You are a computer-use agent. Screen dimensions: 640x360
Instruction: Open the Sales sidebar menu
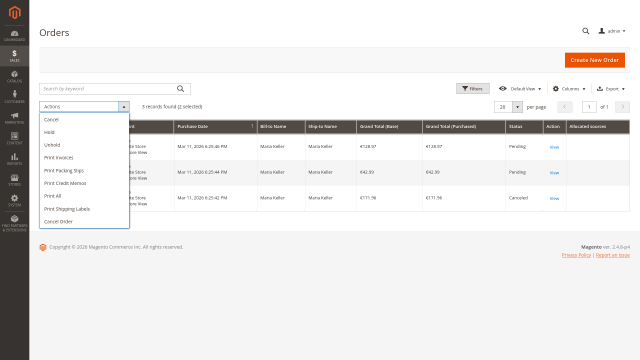[x=14, y=56]
